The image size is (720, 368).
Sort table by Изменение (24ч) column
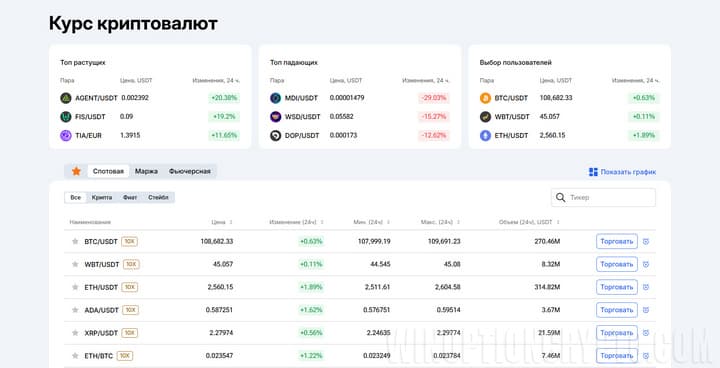297,222
